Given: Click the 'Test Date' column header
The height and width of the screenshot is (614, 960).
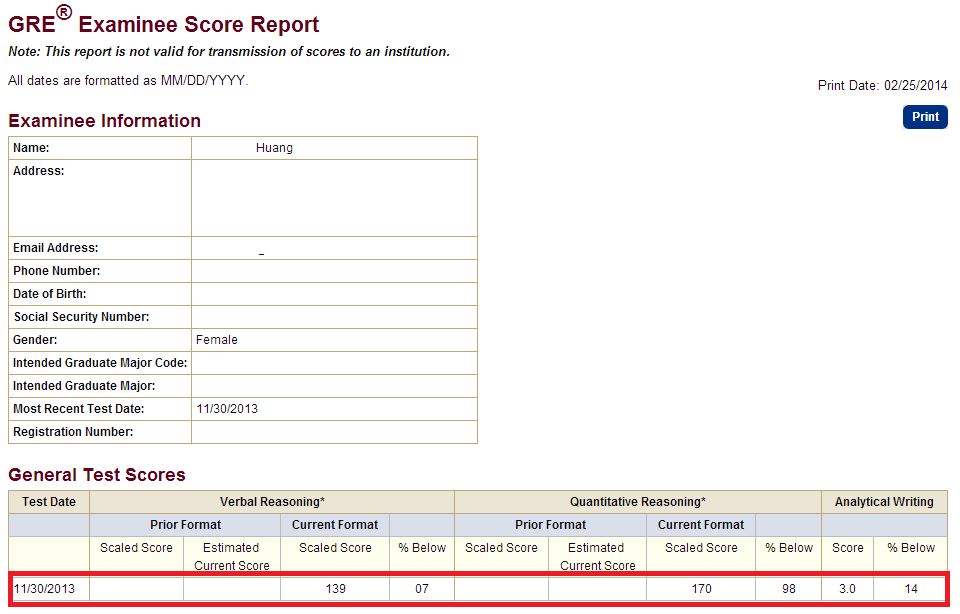Looking at the screenshot, I should 49,502.
